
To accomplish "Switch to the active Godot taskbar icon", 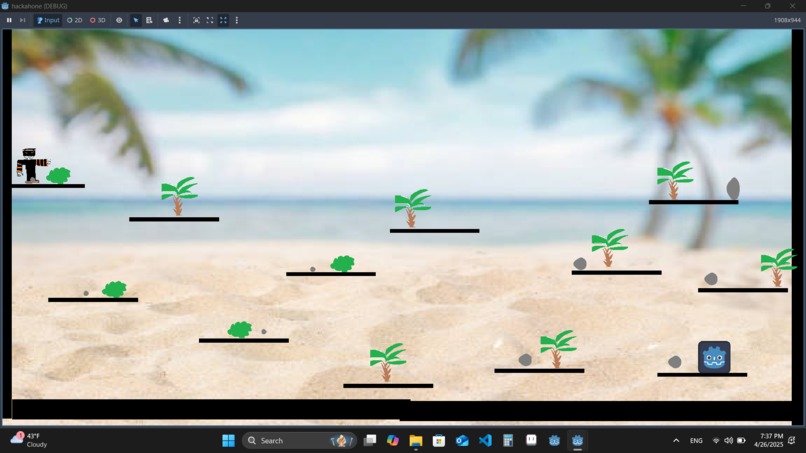I will pyautogui.click(x=577, y=441).
